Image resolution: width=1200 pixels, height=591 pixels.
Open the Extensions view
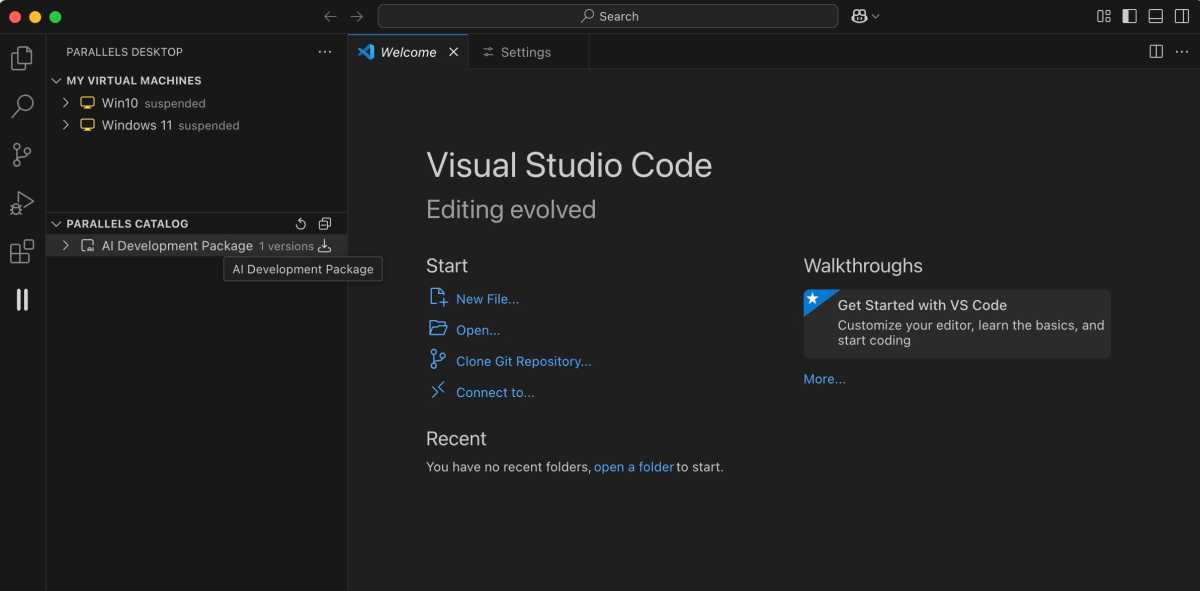tap(22, 251)
